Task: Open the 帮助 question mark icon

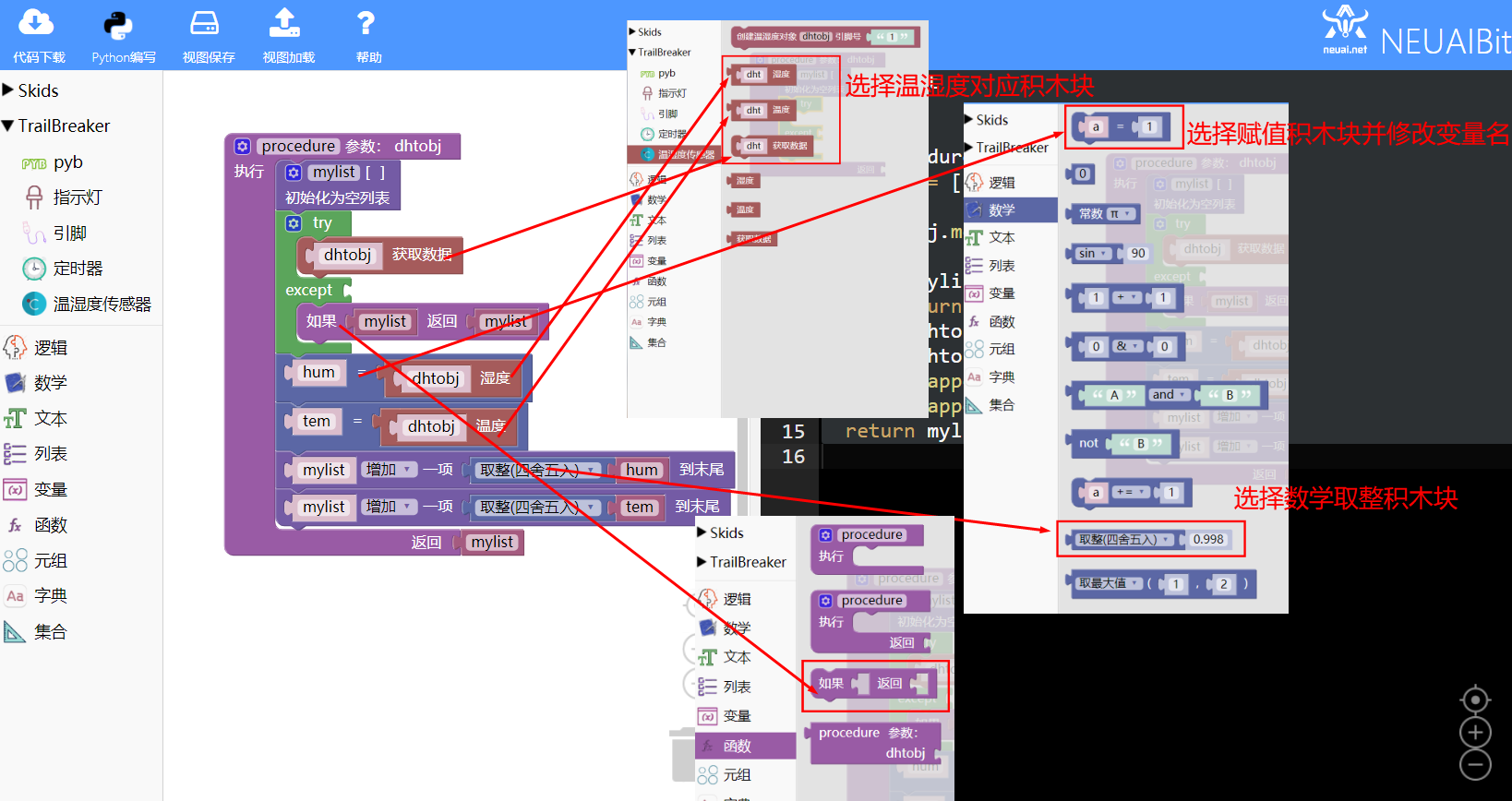Action: pyautogui.click(x=366, y=23)
